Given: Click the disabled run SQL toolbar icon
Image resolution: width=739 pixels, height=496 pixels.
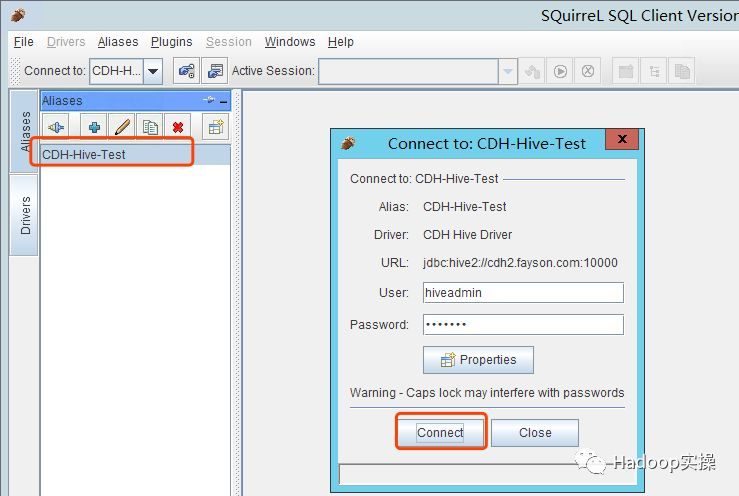Looking at the screenshot, I should (x=560, y=72).
